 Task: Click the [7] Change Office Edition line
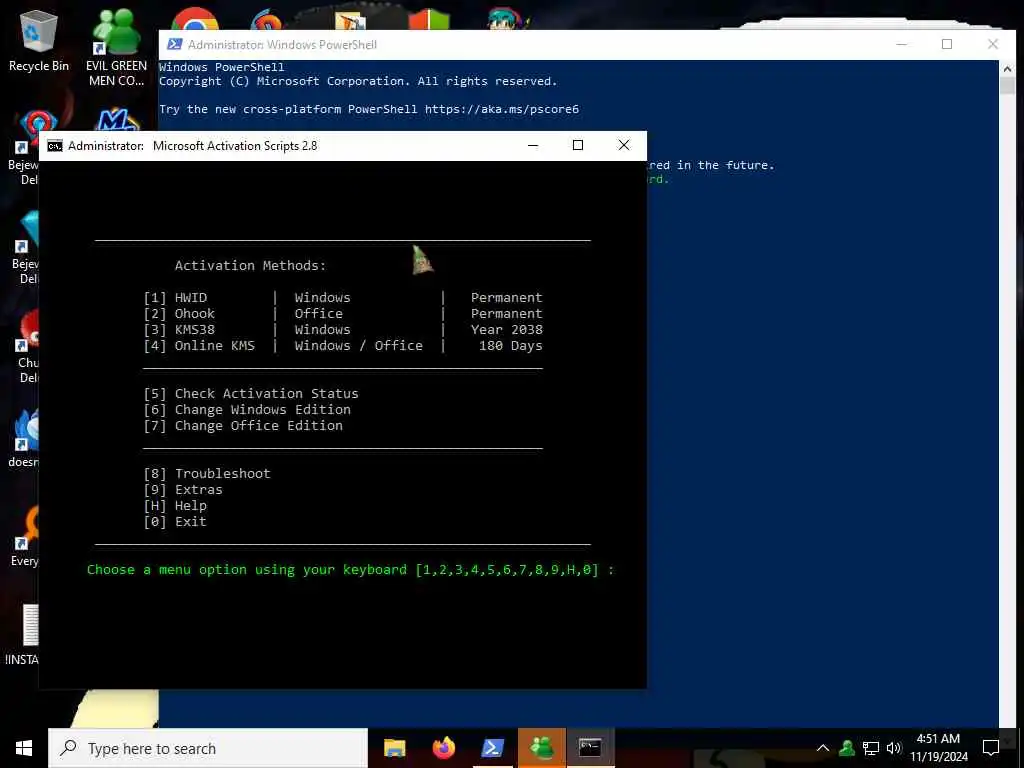243,426
